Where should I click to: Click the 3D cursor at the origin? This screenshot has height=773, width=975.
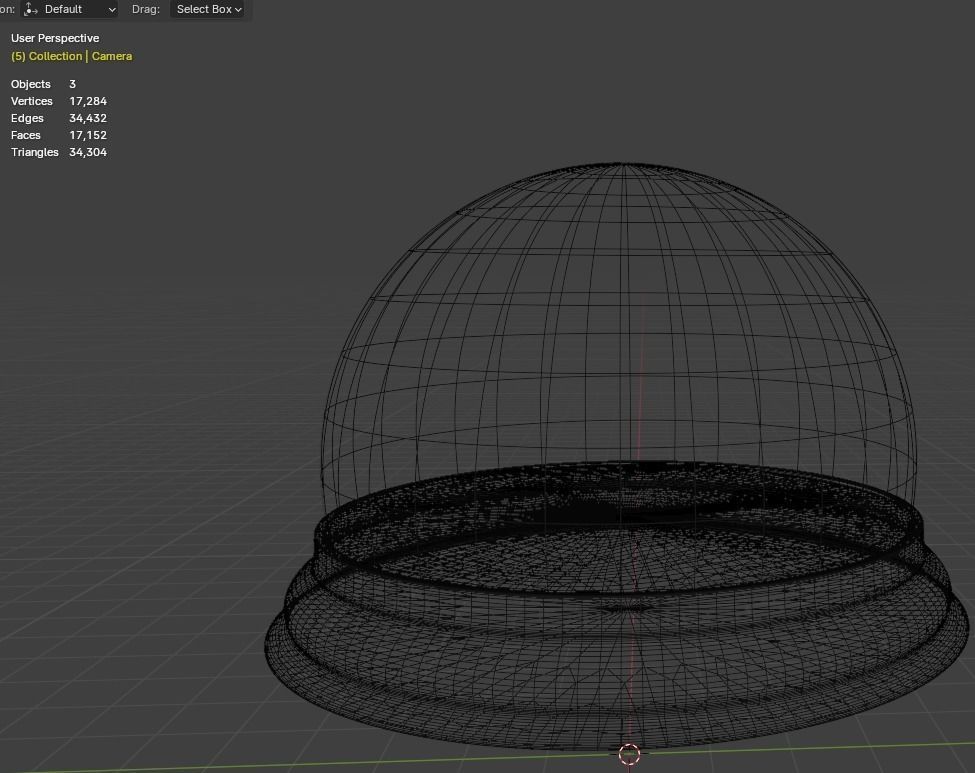[629, 754]
